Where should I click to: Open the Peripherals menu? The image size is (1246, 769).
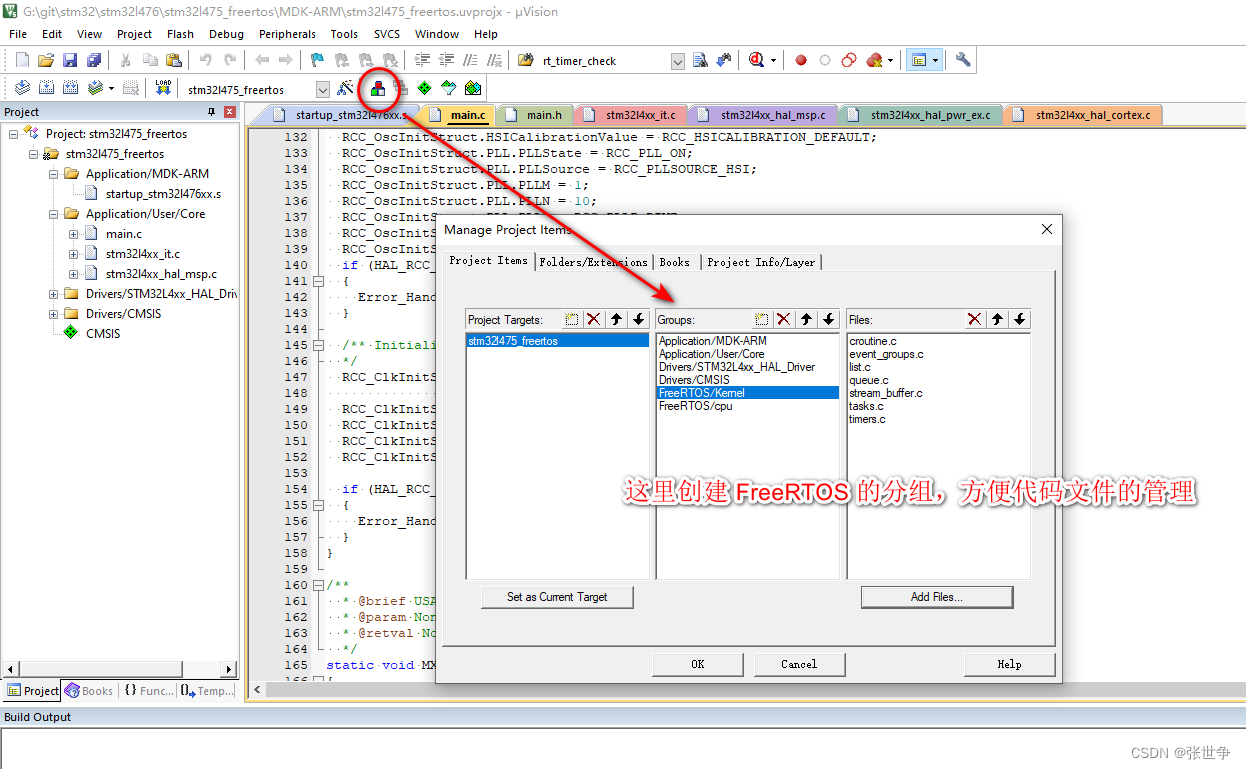tap(287, 34)
